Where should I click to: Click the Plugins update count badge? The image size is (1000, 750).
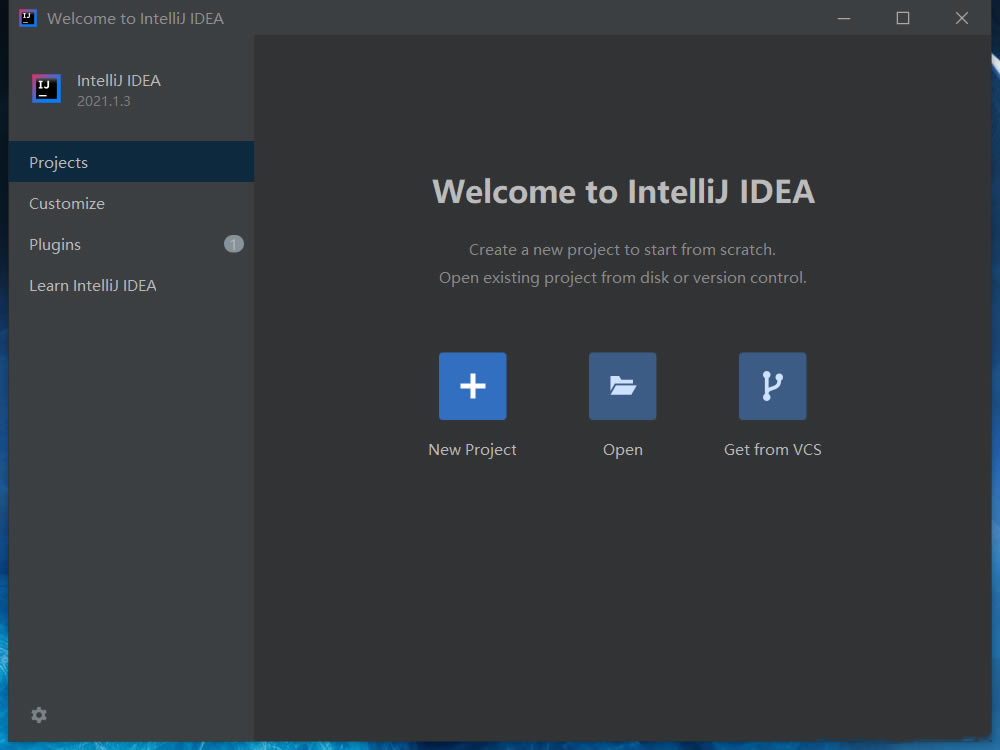click(233, 244)
